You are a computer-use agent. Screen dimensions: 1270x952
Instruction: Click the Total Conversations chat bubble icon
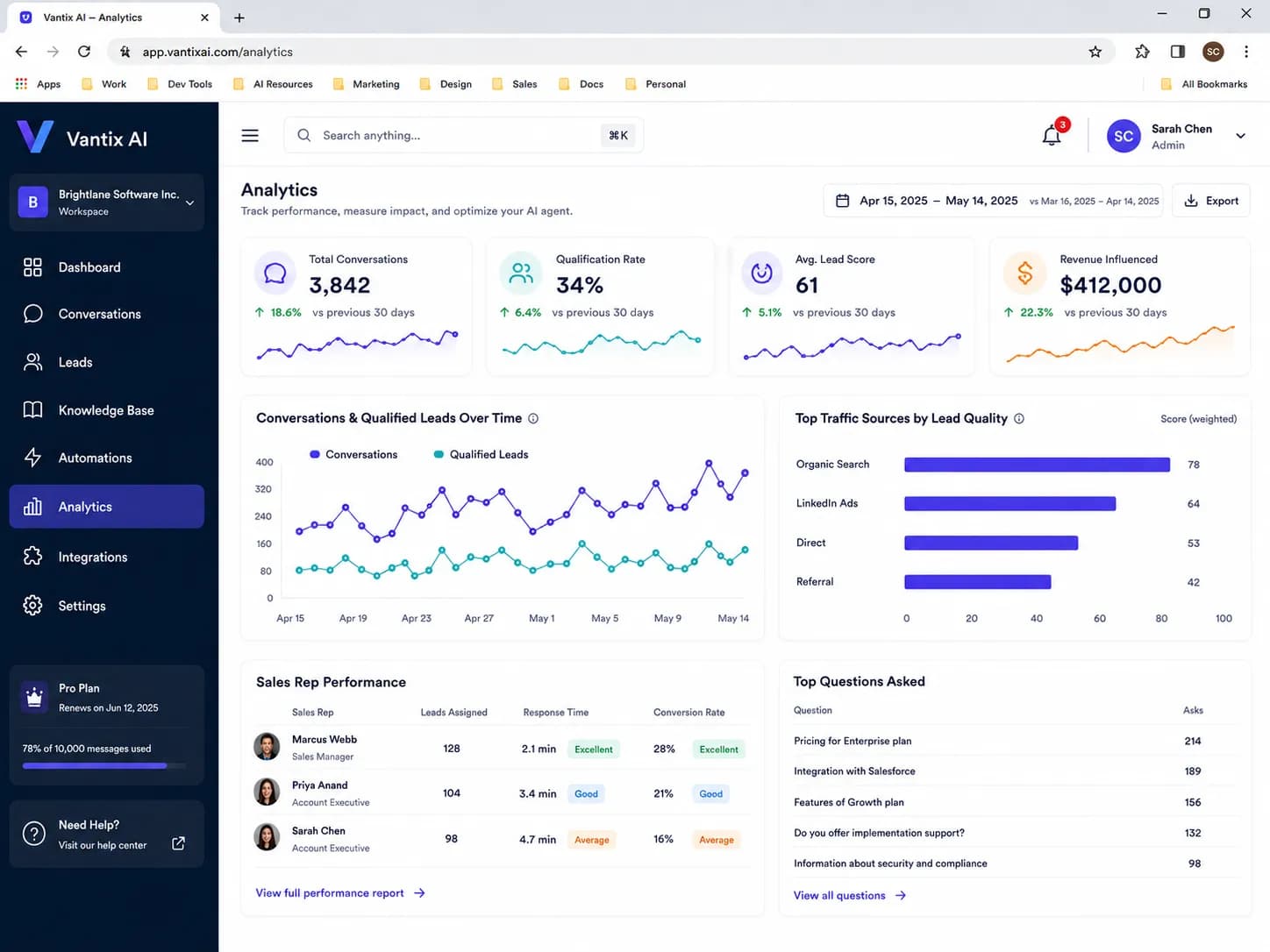click(275, 274)
